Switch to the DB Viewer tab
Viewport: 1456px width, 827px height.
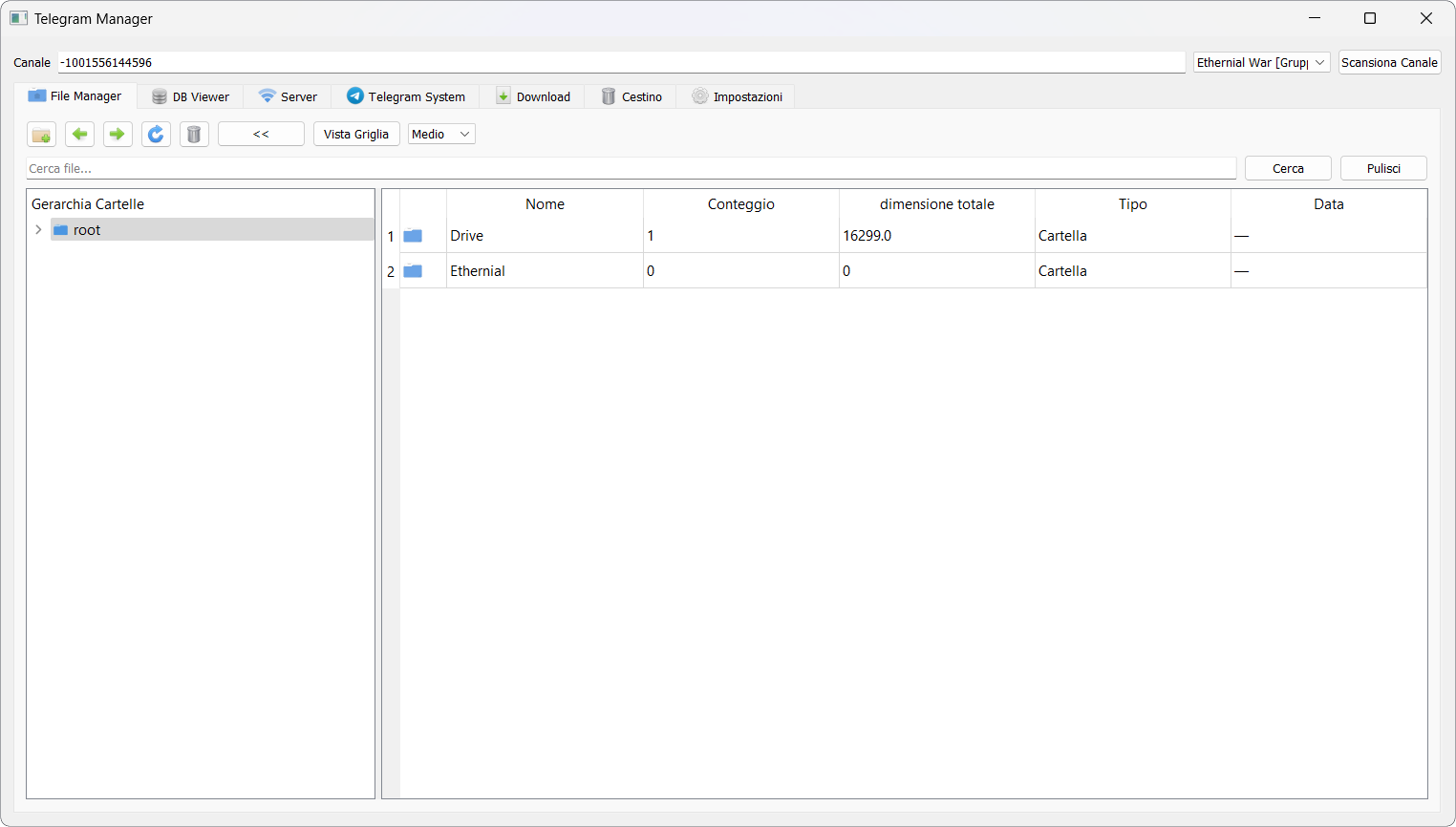click(x=190, y=96)
